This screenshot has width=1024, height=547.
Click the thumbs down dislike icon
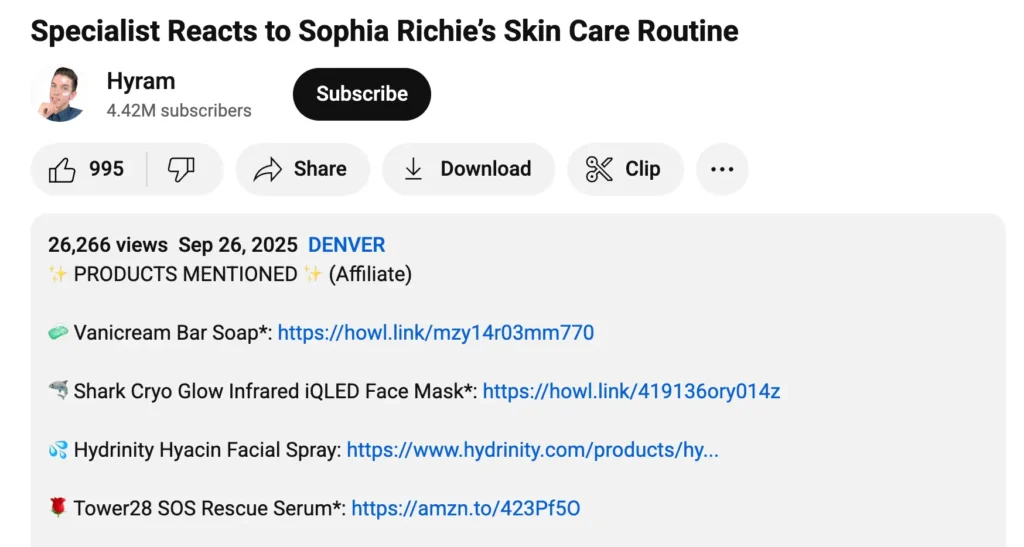(x=181, y=169)
